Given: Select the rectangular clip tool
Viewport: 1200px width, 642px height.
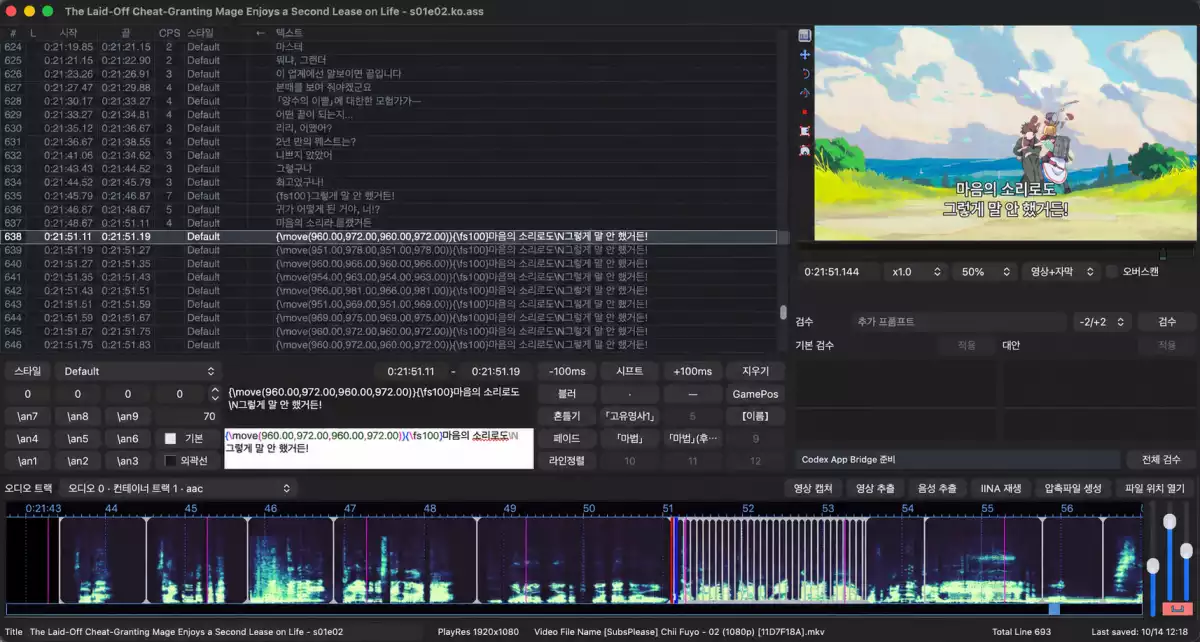Looking at the screenshot, I should tap(804, 130).
